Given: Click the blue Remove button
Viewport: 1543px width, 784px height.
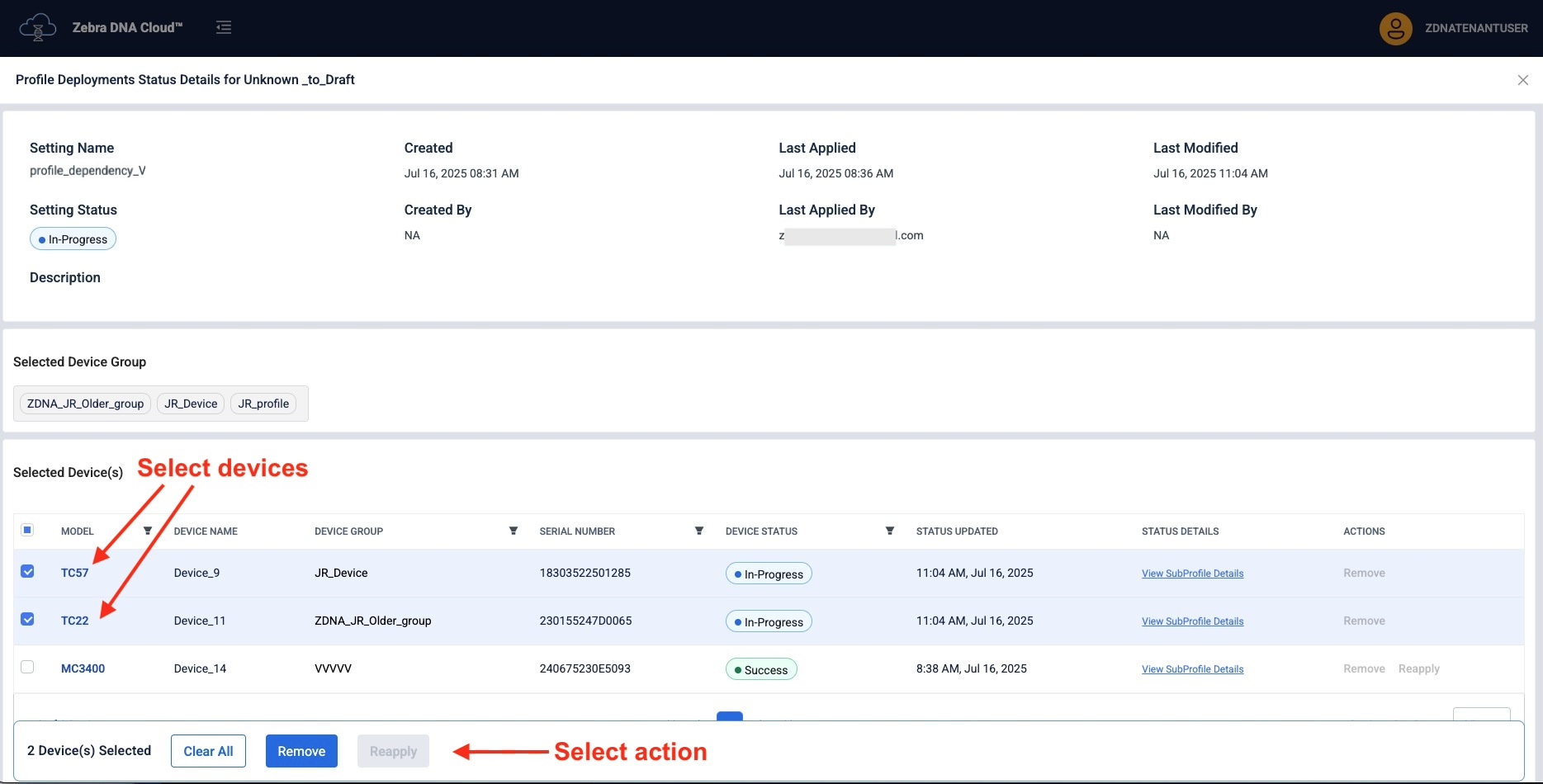Looking at the screenshot, I should click(301, 751).
